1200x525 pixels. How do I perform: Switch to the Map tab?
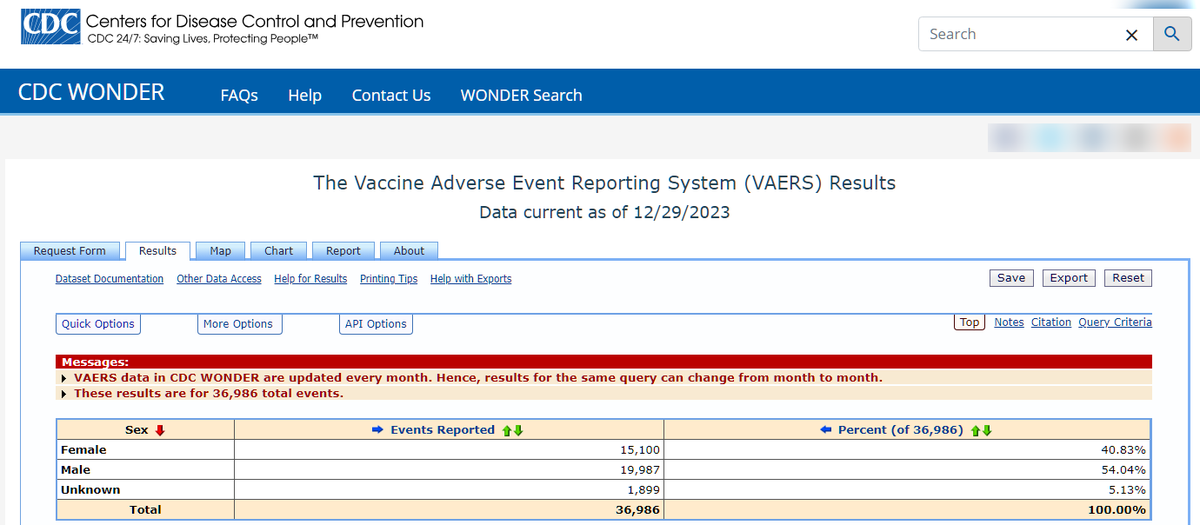click(220, 251)
